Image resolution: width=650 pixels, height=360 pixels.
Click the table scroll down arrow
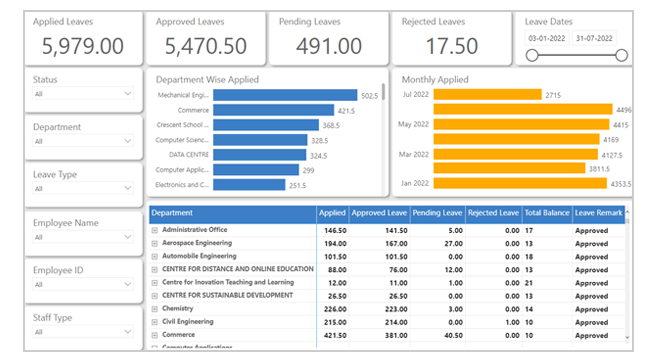[x=627, y=337]
